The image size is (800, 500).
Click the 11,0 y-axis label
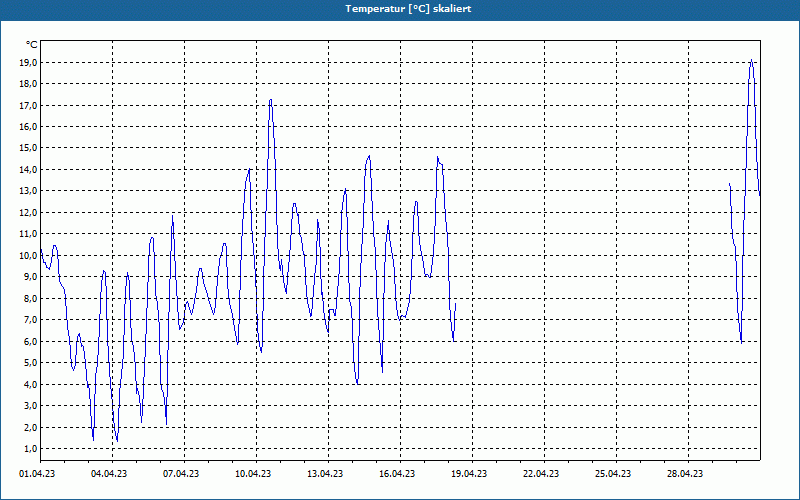tap(28, 234)
